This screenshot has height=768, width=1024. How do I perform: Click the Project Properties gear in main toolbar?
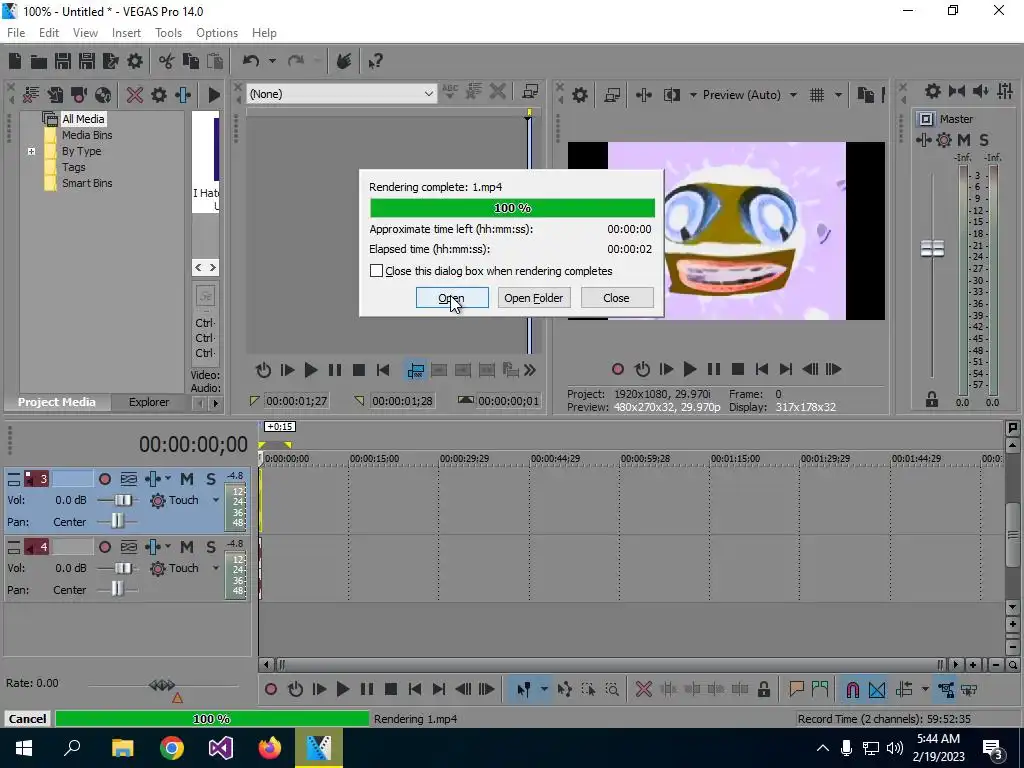[135, 61]
